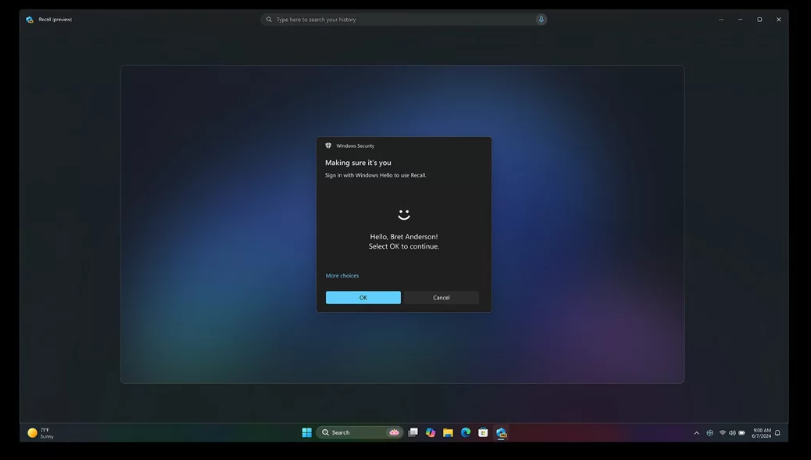
Task: Click the Recall tray icon in system tray
Action: [x=710, y=433]
